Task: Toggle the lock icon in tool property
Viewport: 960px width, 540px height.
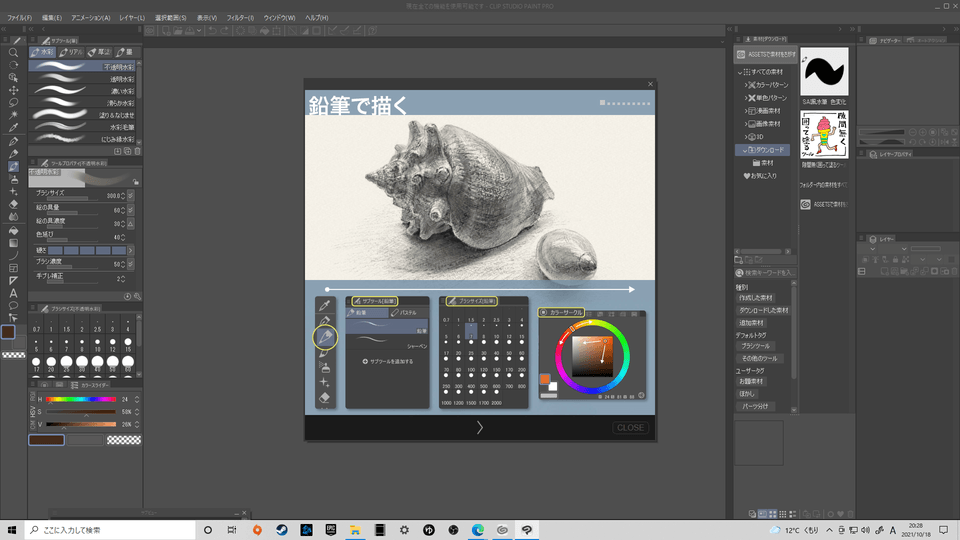Action: click(x=135, y=182)
